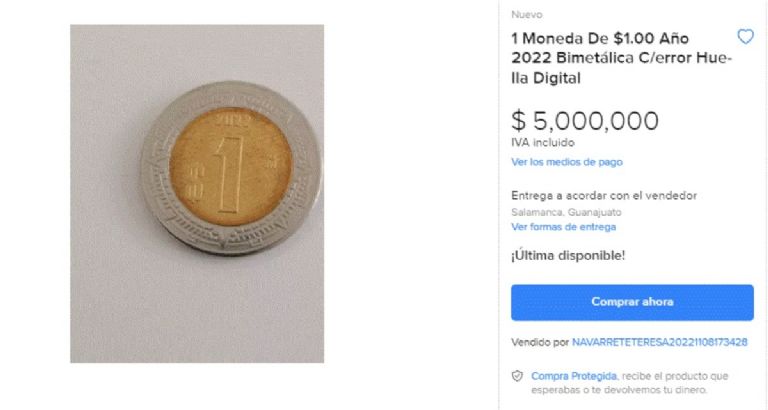Open the Compra Protegida link

[565, 375]
